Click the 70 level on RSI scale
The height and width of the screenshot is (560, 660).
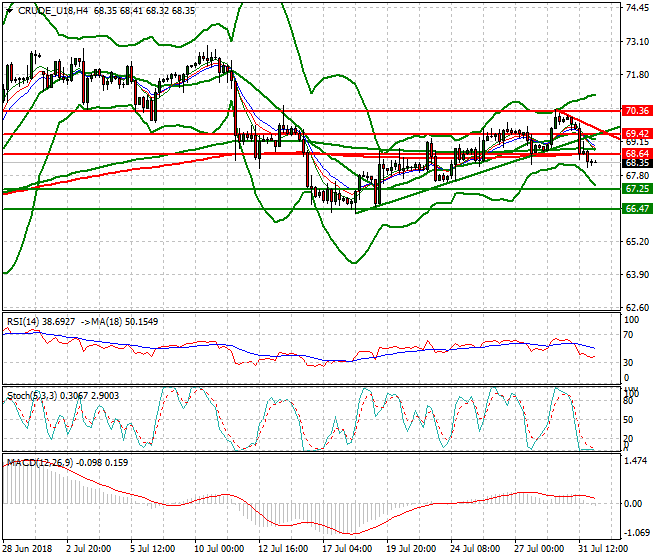[x=628, y=335]
